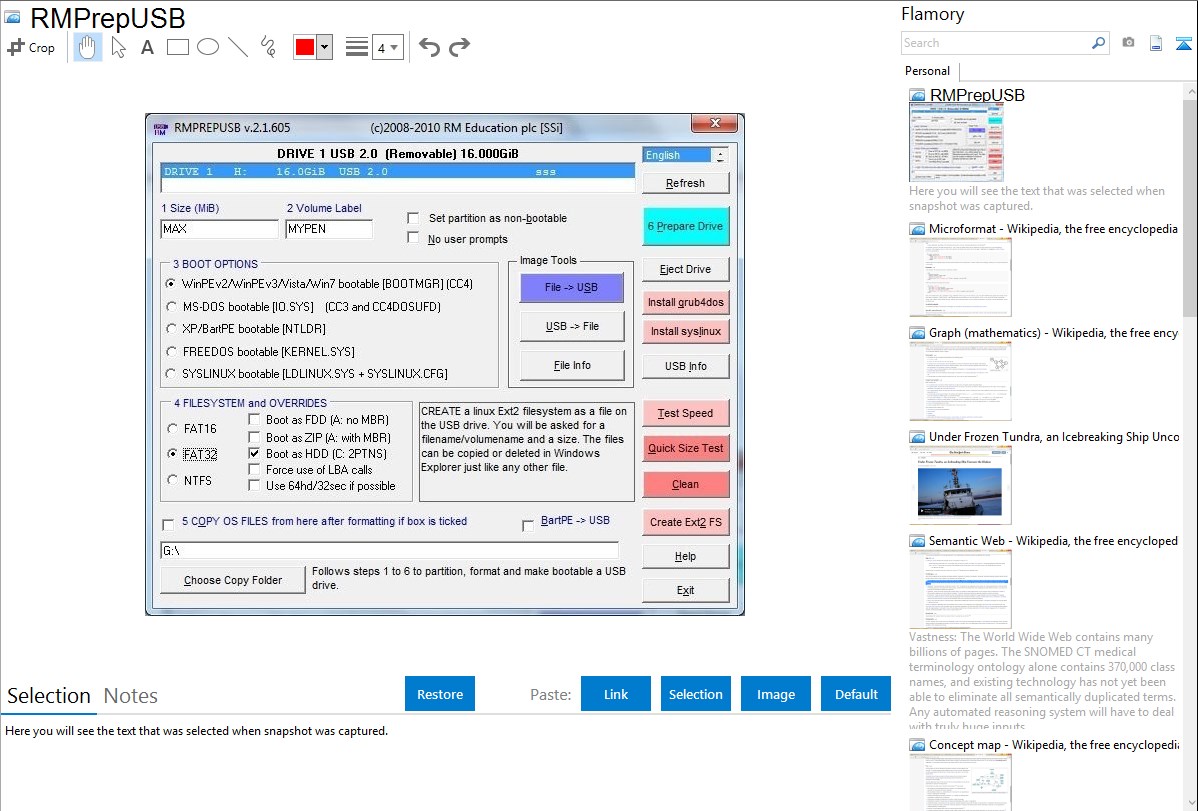Open the Personal tab
Image resolution: width=1198 pixels, height=811 pixels.
coord(927,71)
